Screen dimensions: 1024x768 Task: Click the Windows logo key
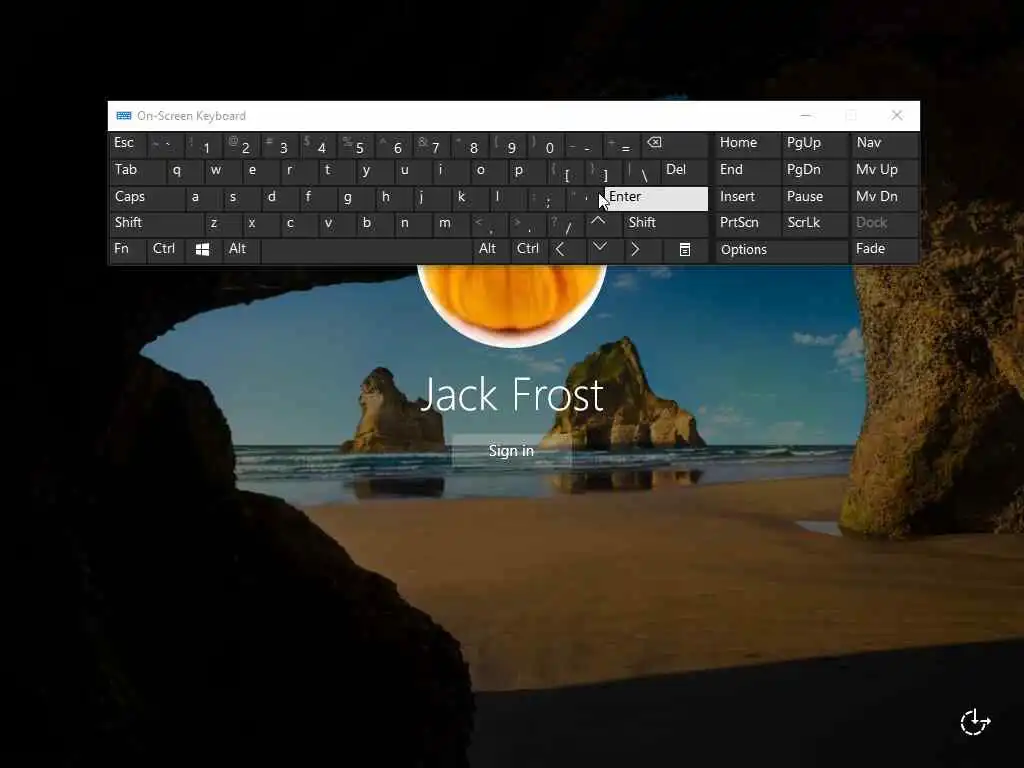point(202,249)
